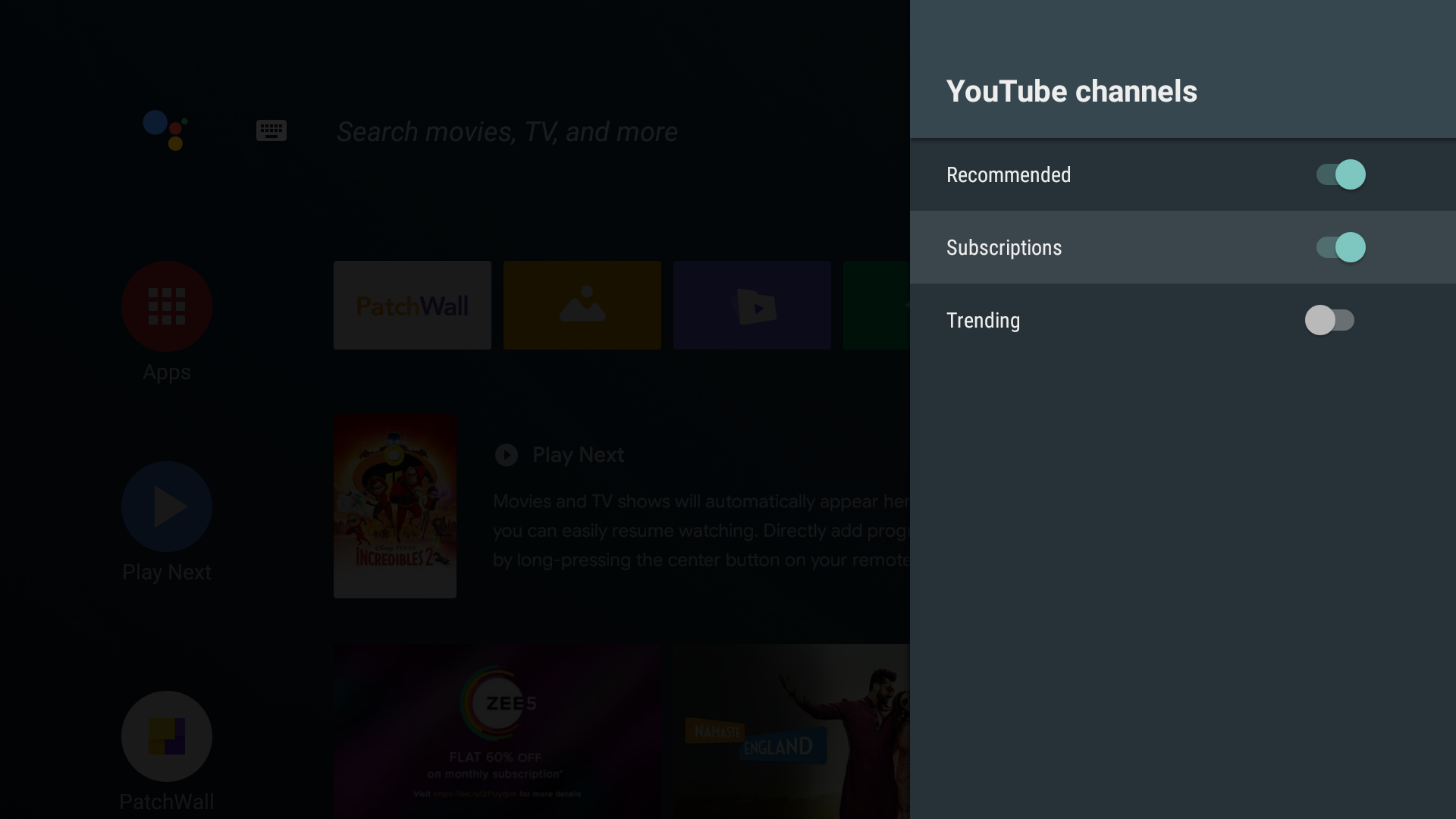
Task: Open the Apps launcher grid icon
Action: 166,307
